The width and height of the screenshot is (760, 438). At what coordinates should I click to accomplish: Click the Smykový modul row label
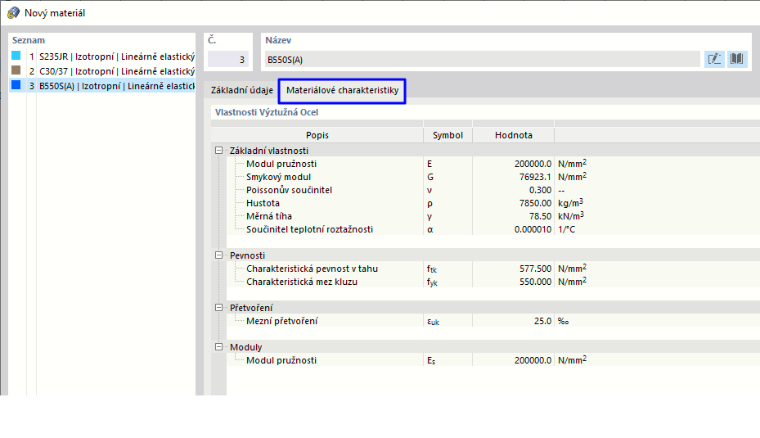point(278,177)
